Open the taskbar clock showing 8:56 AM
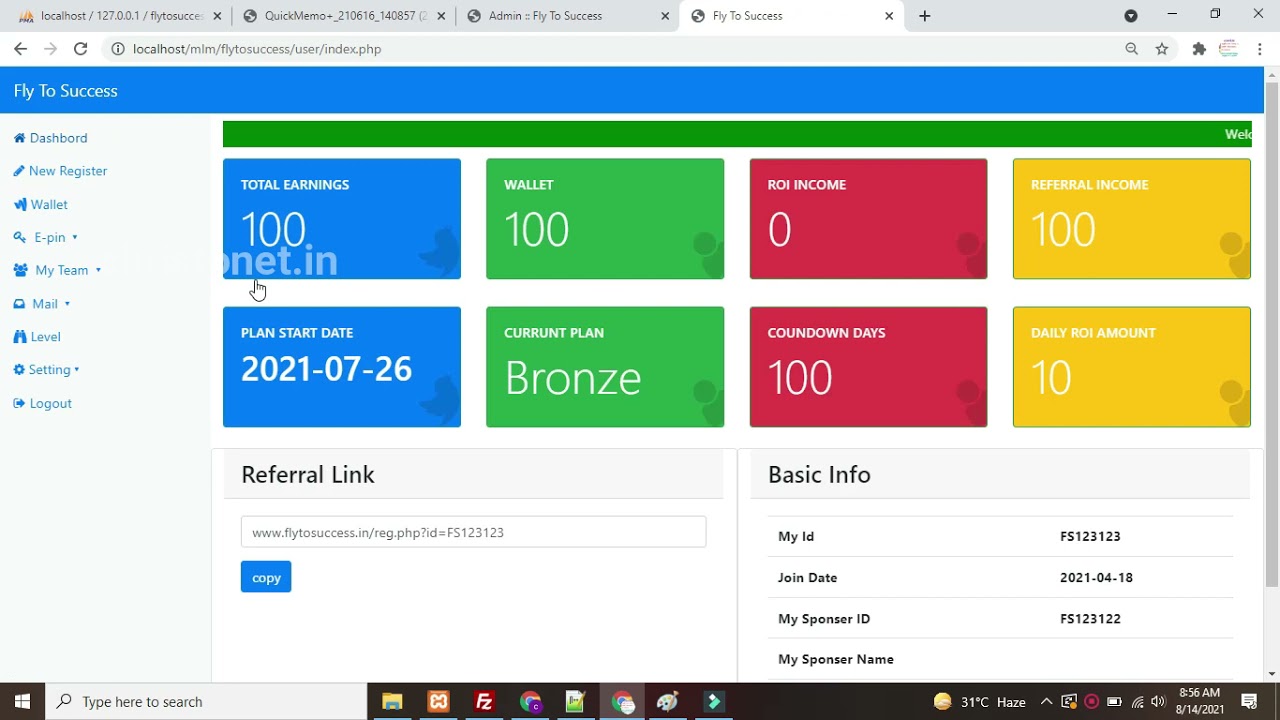 coord(1200,701)
